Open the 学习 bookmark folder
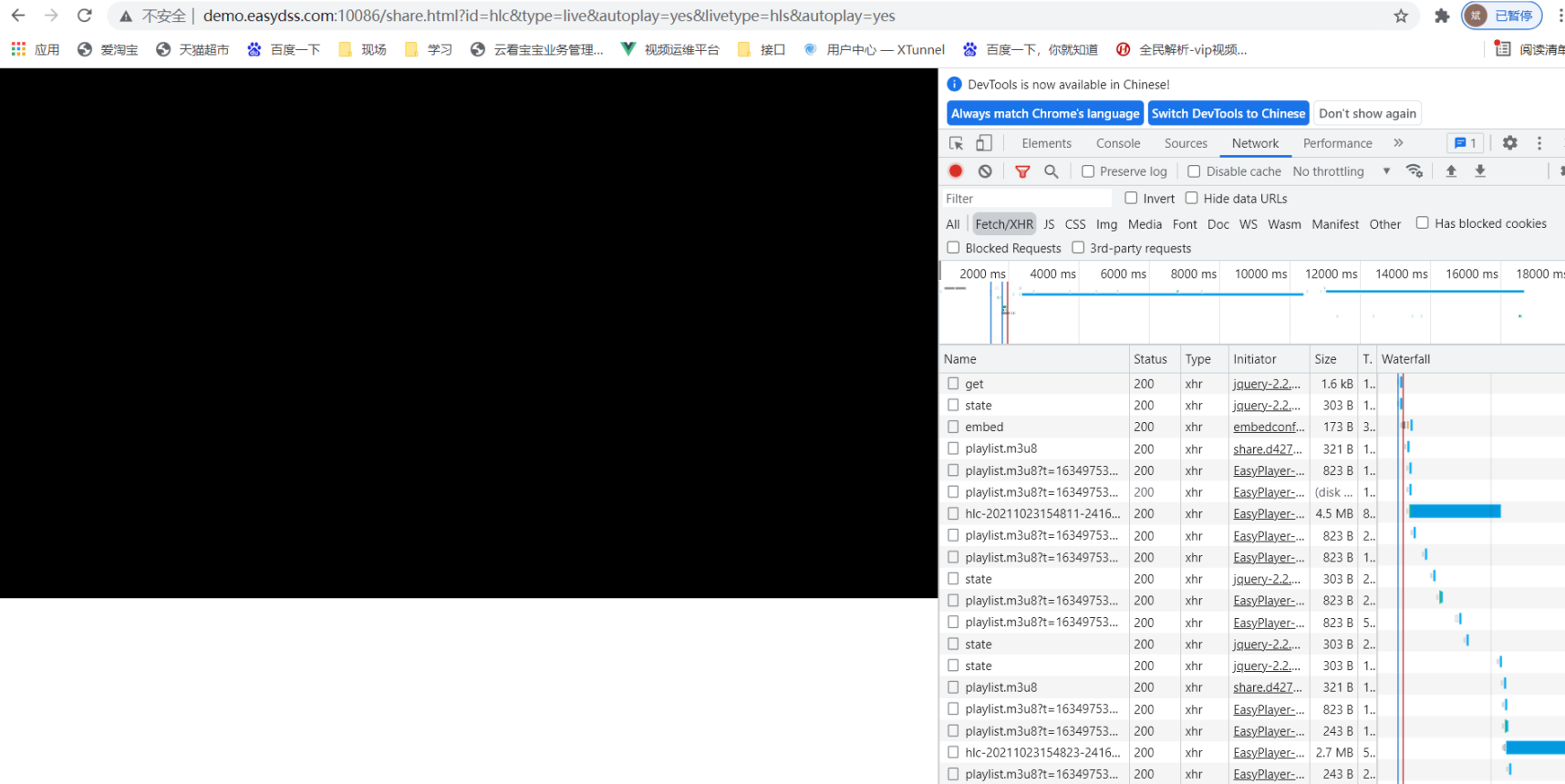1565x784 pixels. point(429,49)
